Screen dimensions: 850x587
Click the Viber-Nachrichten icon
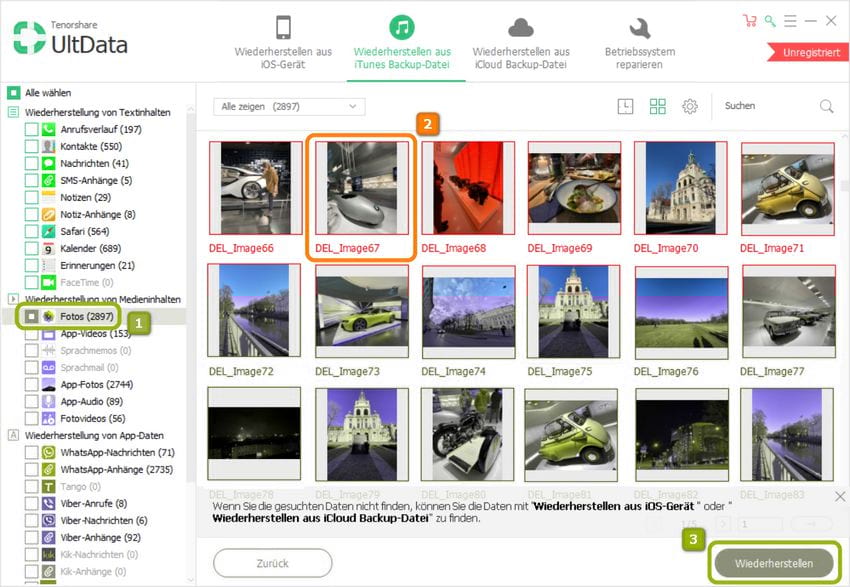(49, 520)
